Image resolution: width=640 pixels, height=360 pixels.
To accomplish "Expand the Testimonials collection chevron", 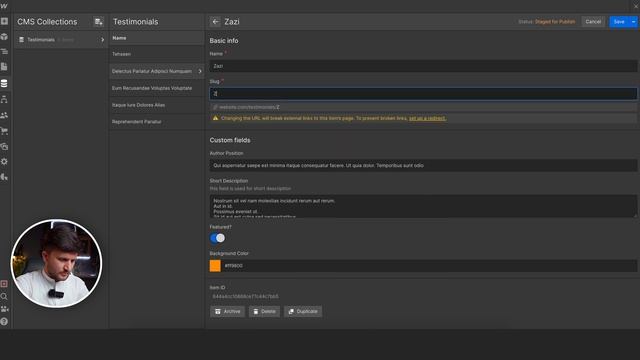I will [x=102, y=40].
